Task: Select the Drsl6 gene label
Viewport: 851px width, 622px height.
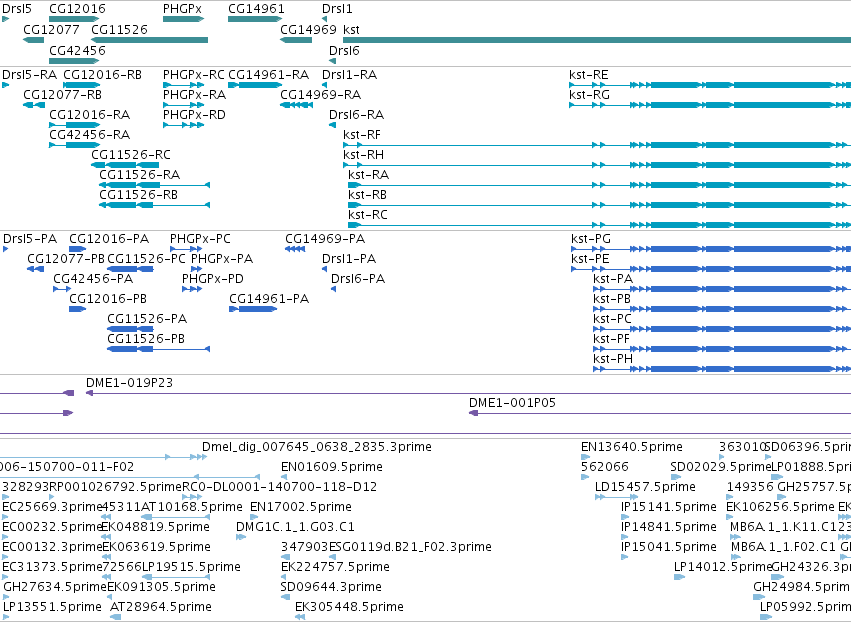Action: pyautogui.click(x=344, y=50)
